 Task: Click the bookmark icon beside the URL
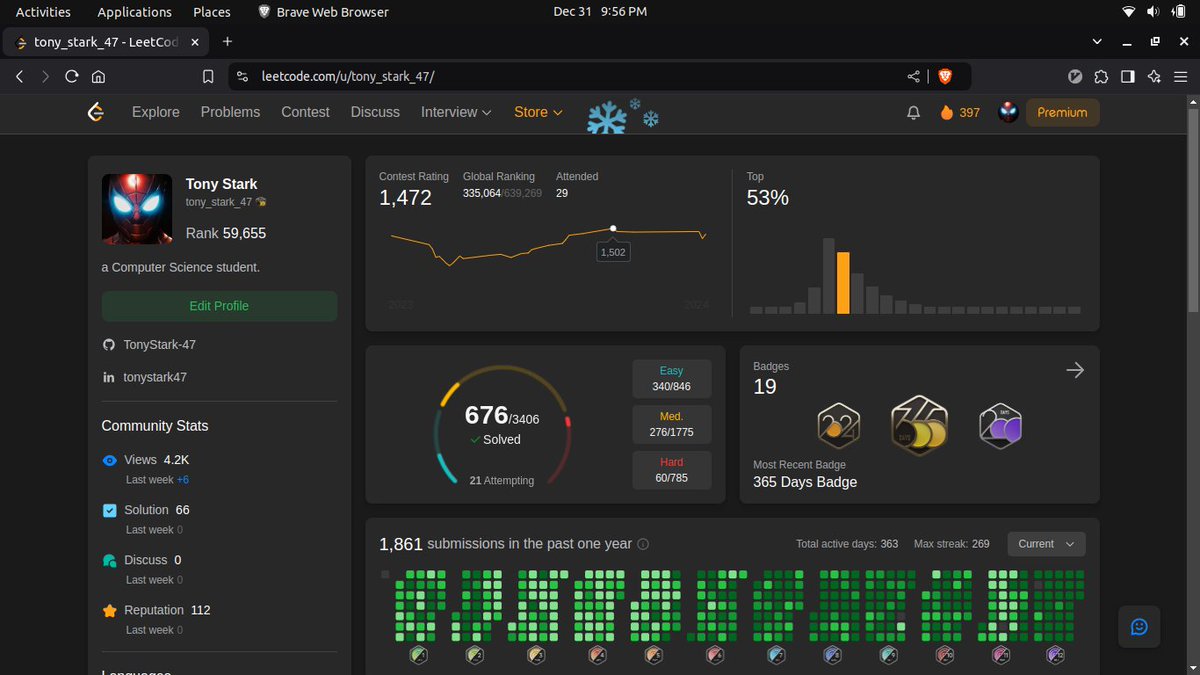coord(208,76)
